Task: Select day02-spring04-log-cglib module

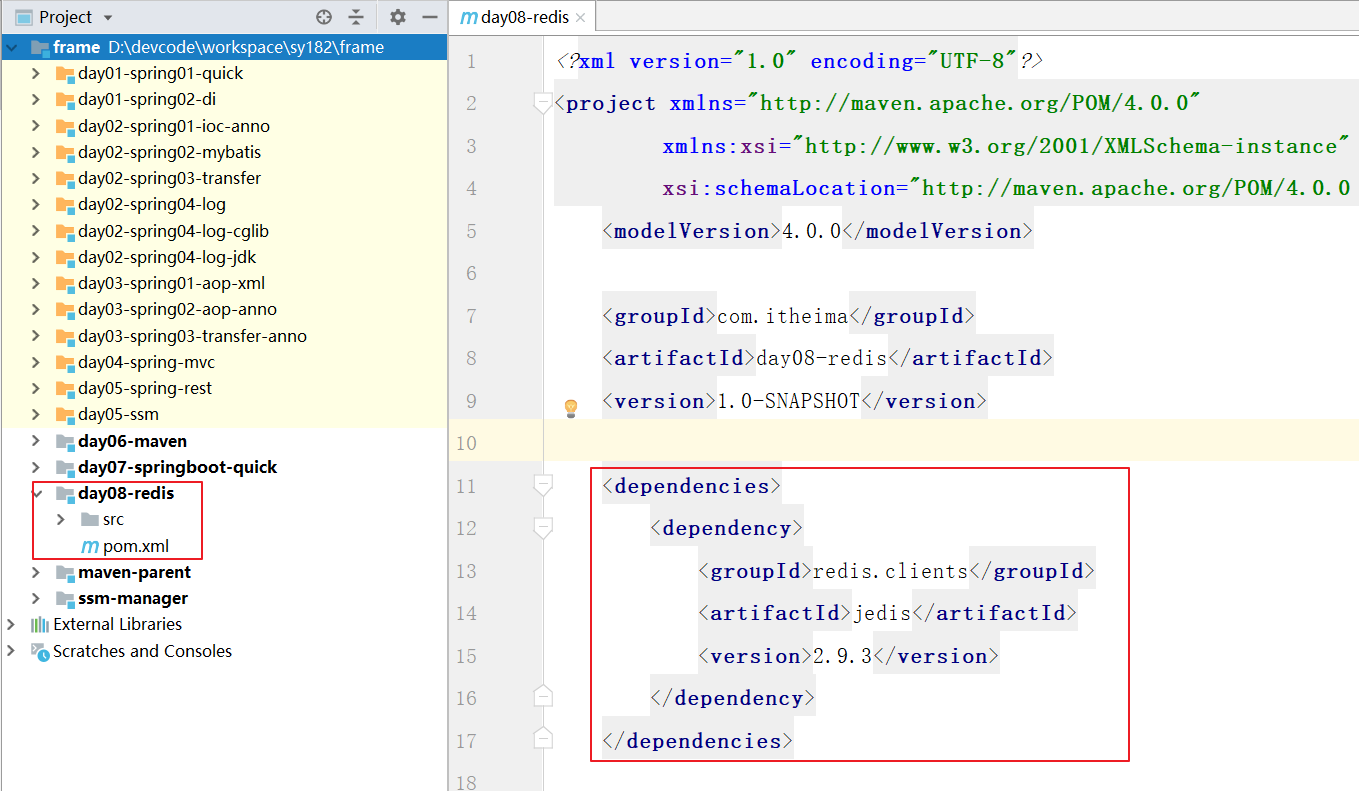Action: point(174,231)
